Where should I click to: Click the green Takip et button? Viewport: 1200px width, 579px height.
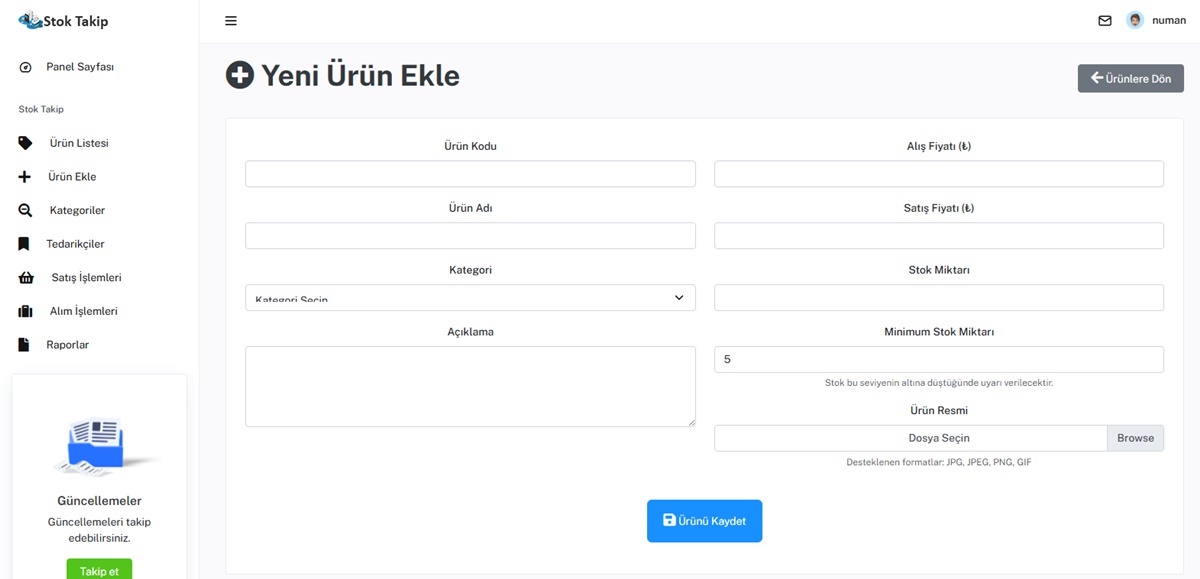99,570
